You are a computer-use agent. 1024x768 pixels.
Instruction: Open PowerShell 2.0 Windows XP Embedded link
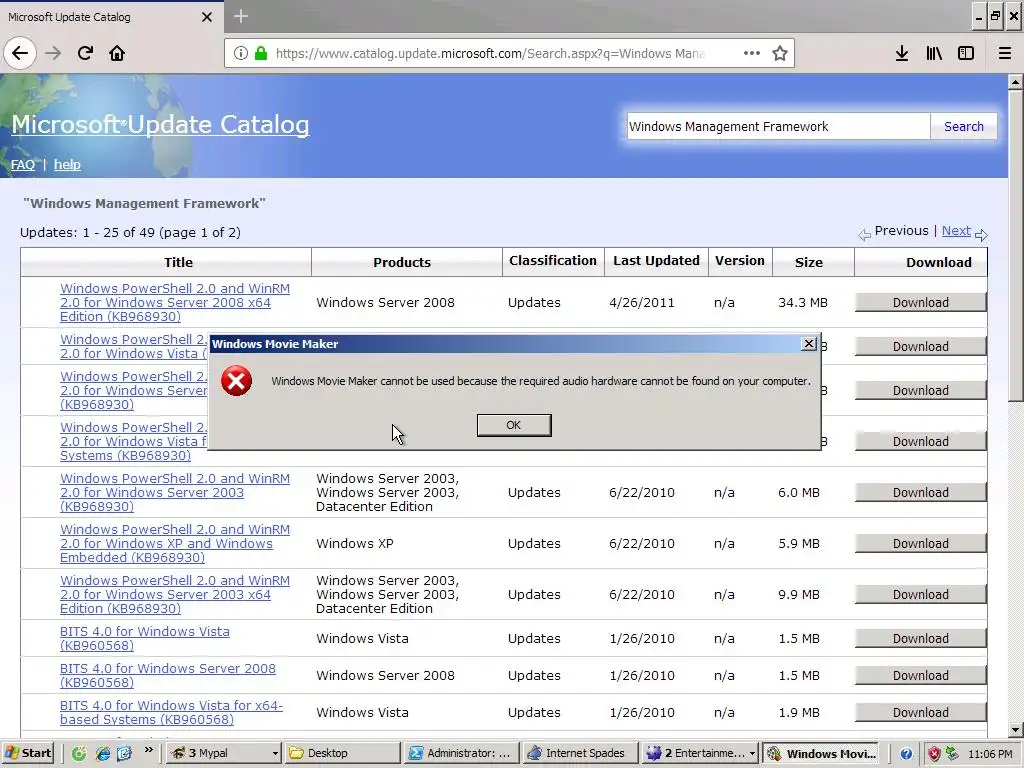coord(174,543)
